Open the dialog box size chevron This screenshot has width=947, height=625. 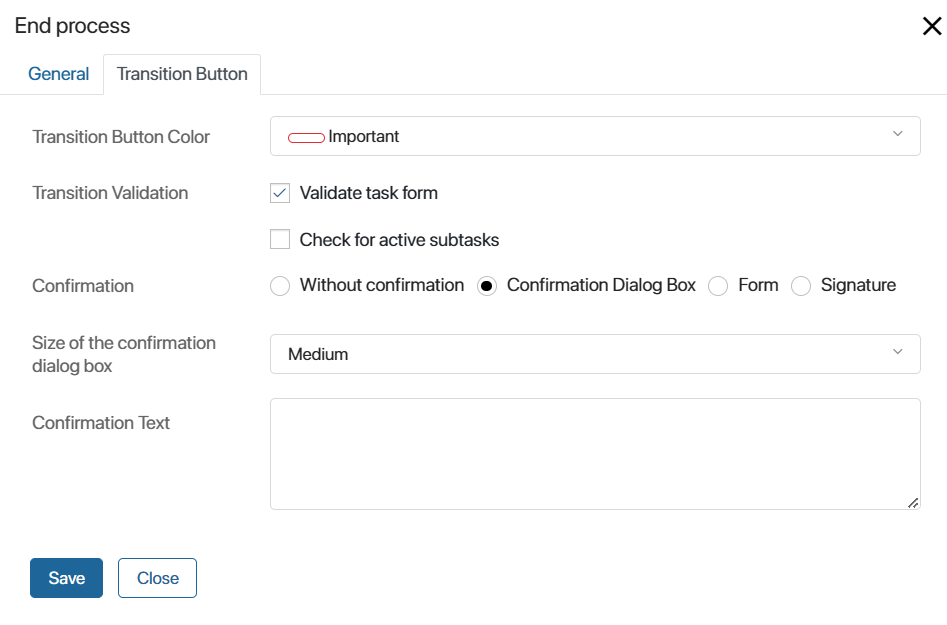(897, 351)
